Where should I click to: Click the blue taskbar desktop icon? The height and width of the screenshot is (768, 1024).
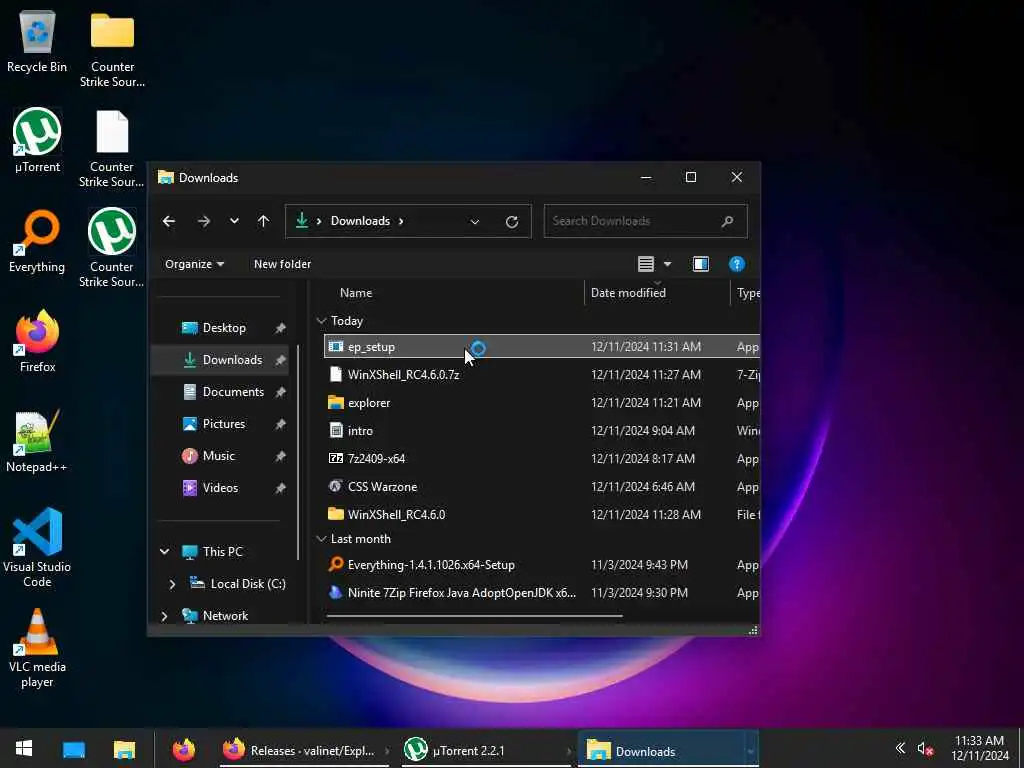tap(74, 750)
